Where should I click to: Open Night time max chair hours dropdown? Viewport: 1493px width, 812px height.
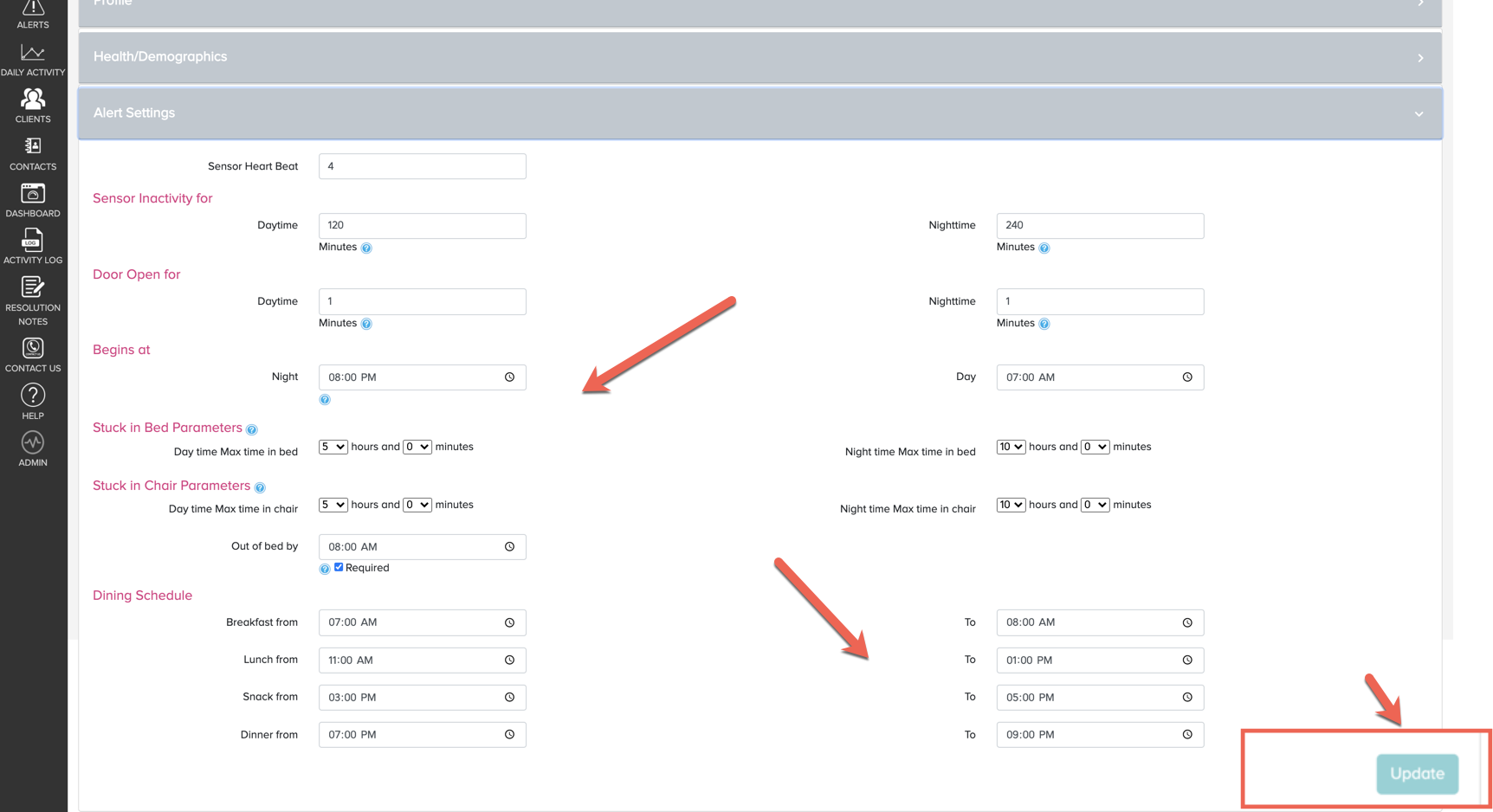pos(1010,505)
